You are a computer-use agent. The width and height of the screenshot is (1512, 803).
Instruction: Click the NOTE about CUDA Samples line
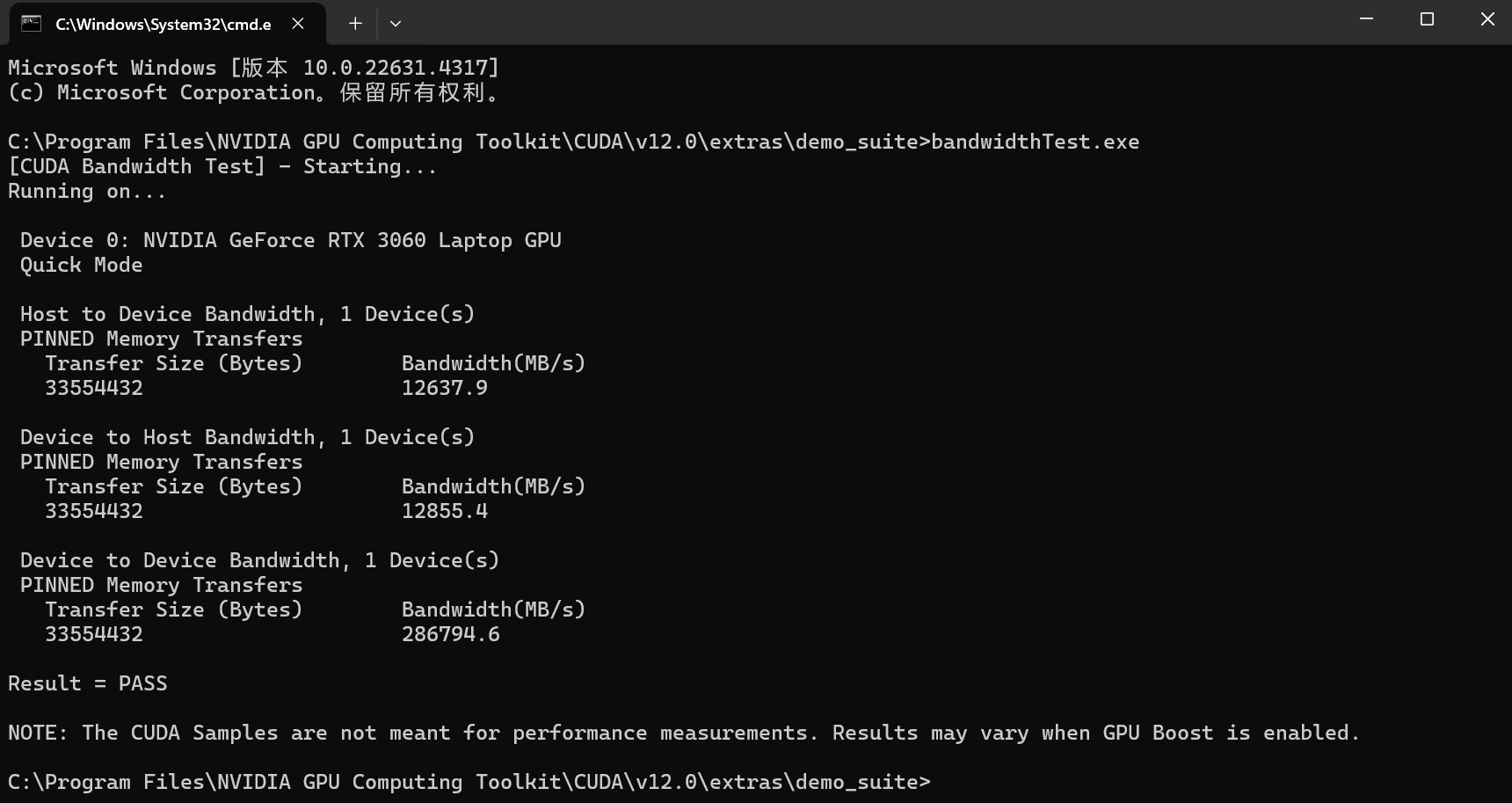pos(684,733)
